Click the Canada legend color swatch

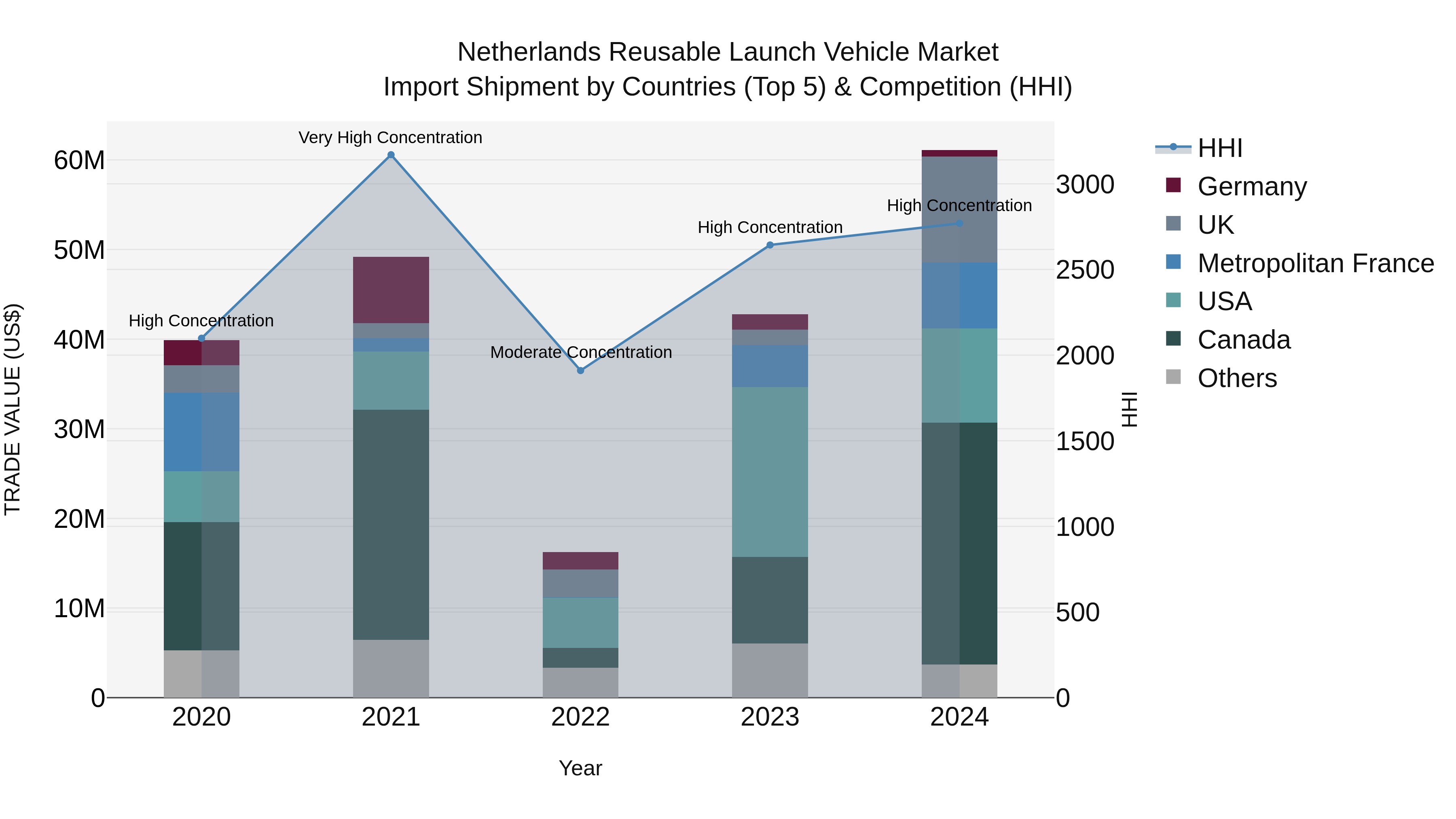click(x=1173, y=338)
